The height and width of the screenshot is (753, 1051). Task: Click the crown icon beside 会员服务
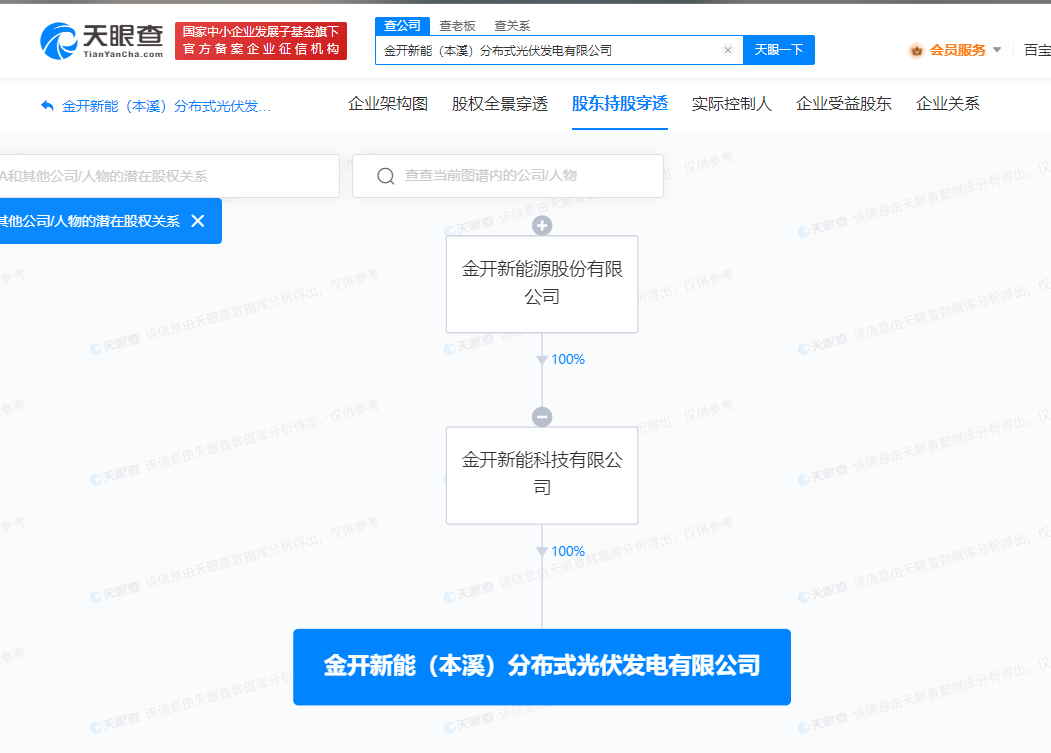[916, 48]
